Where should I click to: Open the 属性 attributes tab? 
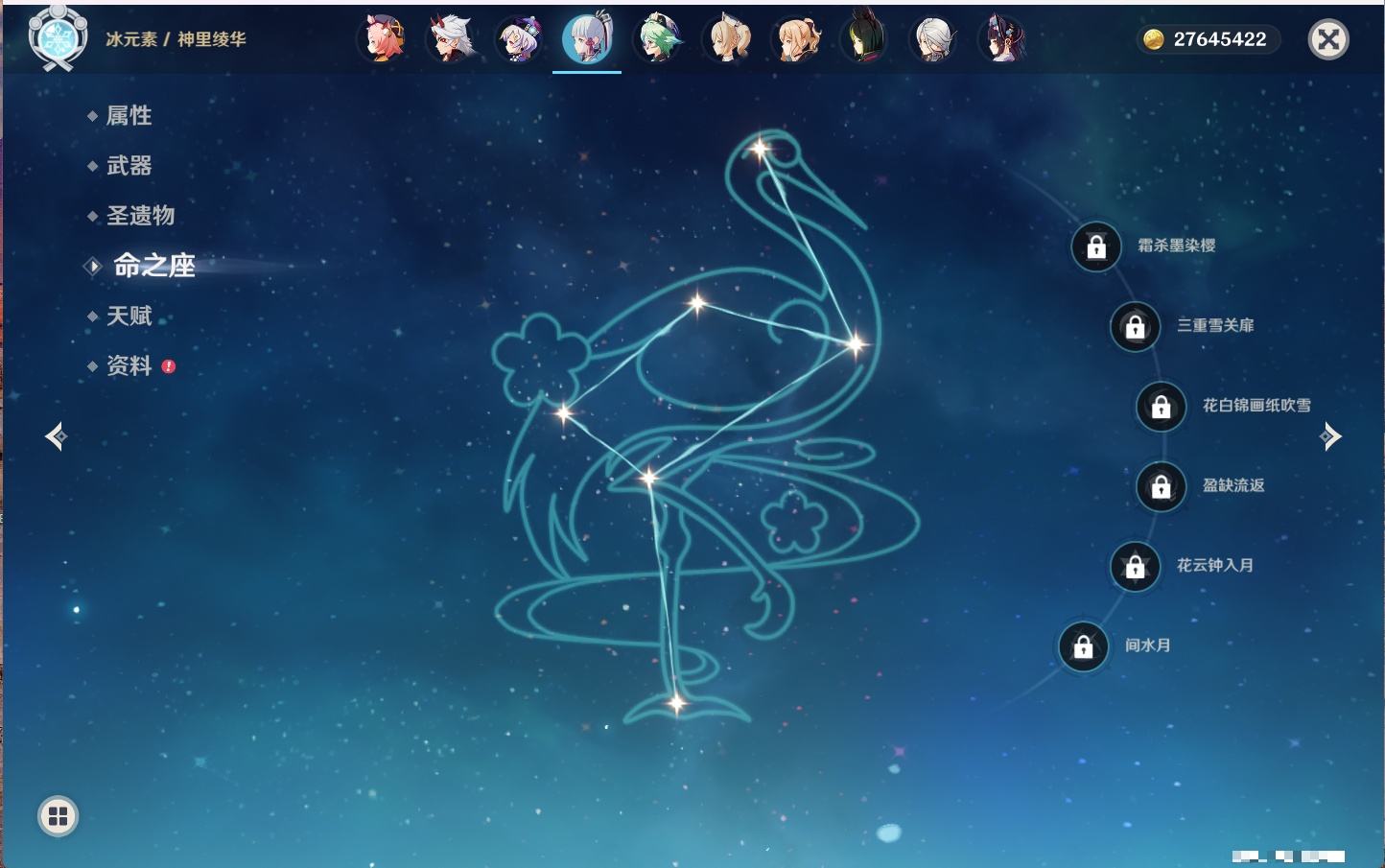[129, 116]
